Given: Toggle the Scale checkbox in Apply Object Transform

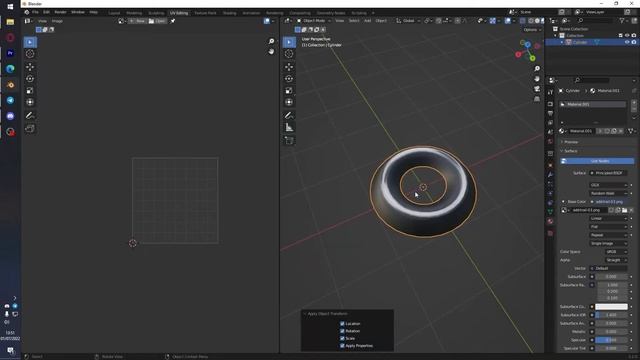Looking at the screenshot, I should (x=342, y=338).
